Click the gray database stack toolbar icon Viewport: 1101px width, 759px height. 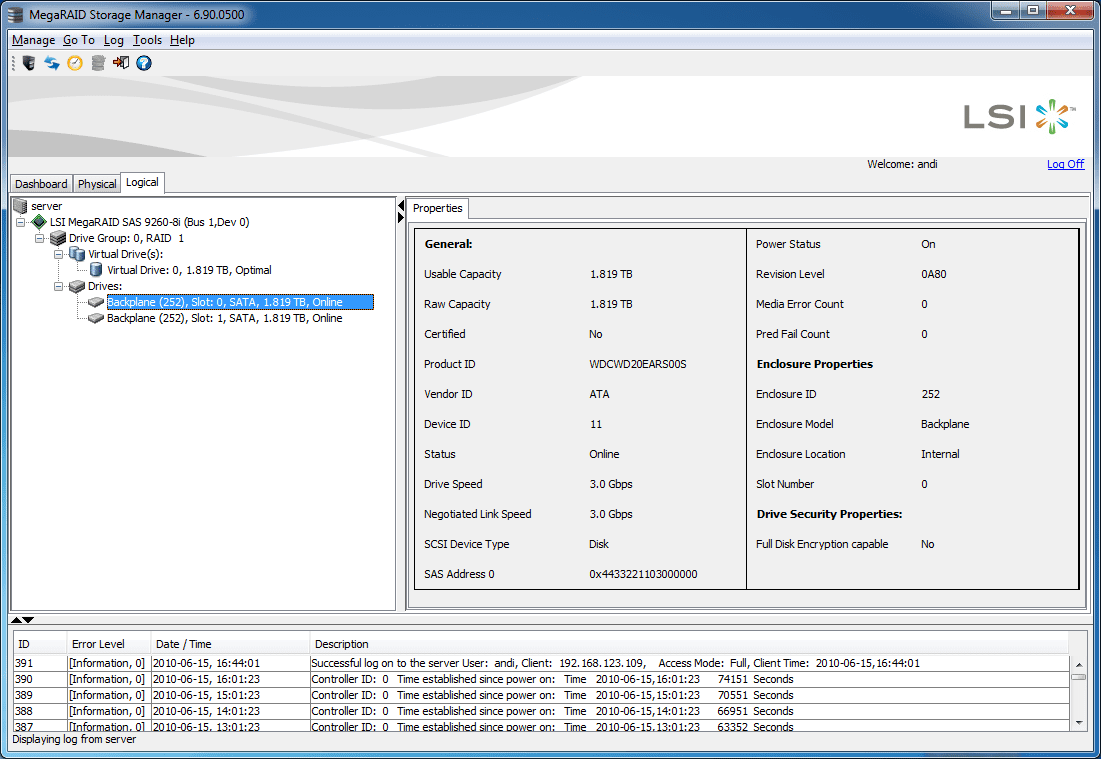(x=98, y=63)
